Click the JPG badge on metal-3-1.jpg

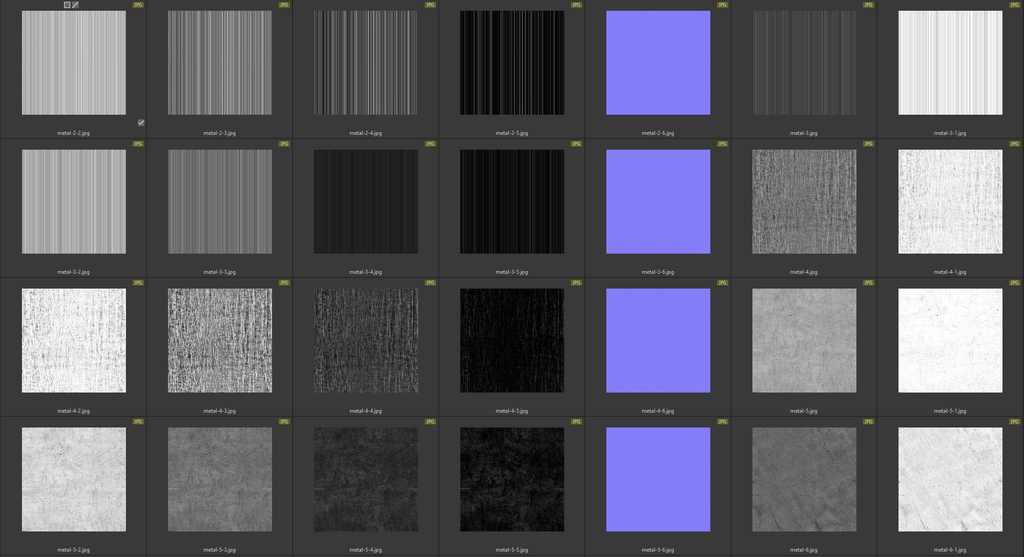1015,5
